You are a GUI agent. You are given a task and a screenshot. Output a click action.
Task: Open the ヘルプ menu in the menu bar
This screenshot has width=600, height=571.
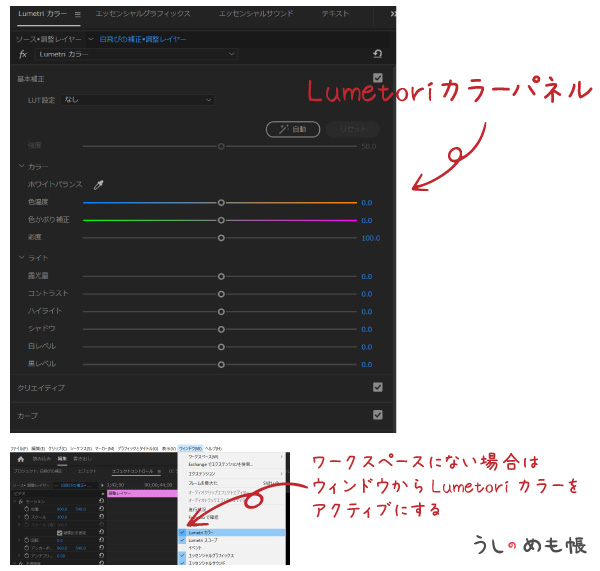click(x=213, y=448)
